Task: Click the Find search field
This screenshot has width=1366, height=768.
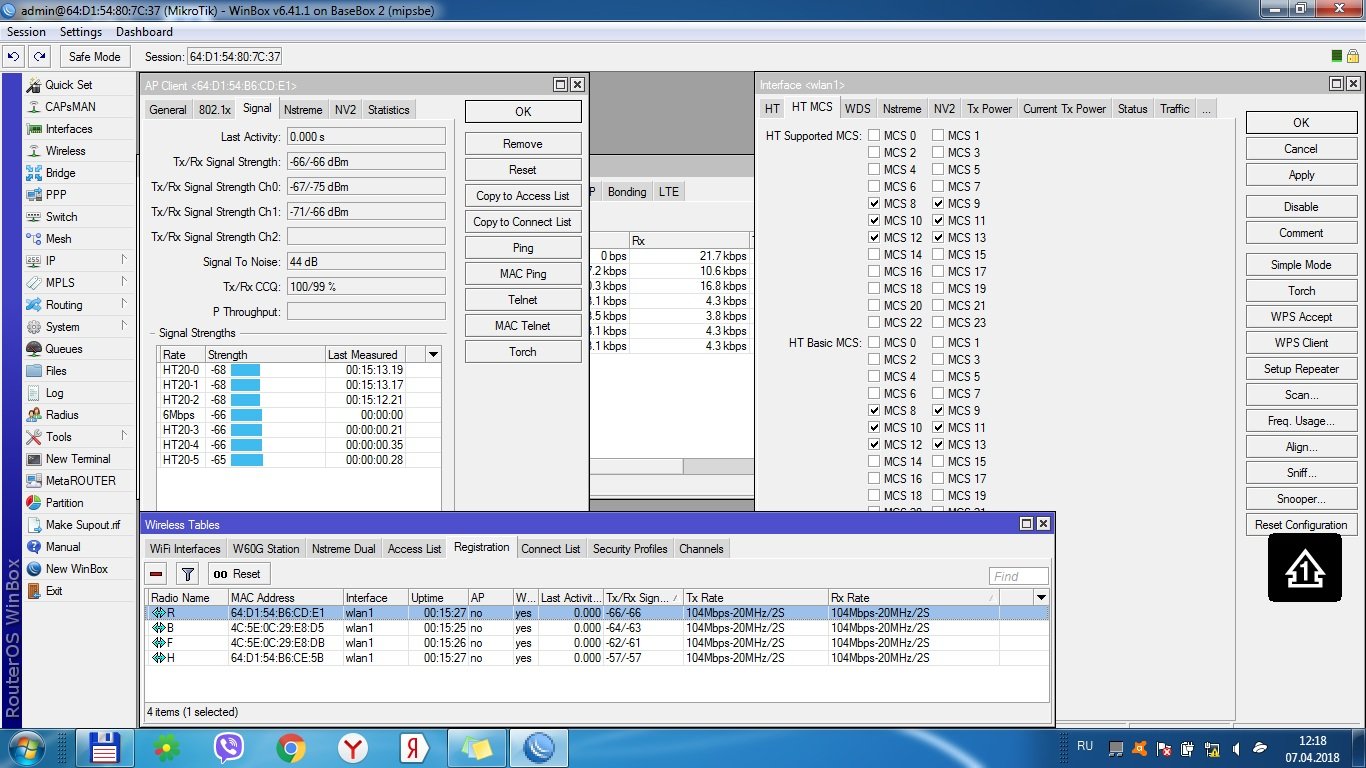Action: coord(1018,576)
